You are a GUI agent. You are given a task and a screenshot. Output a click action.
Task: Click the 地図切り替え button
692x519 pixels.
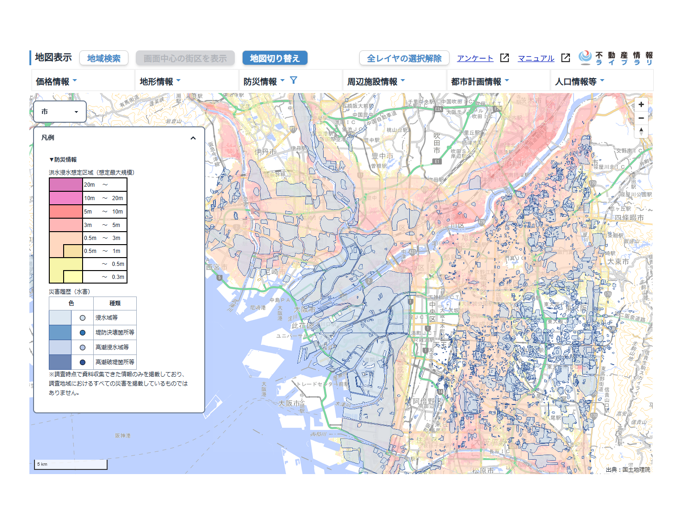(275, 59)
